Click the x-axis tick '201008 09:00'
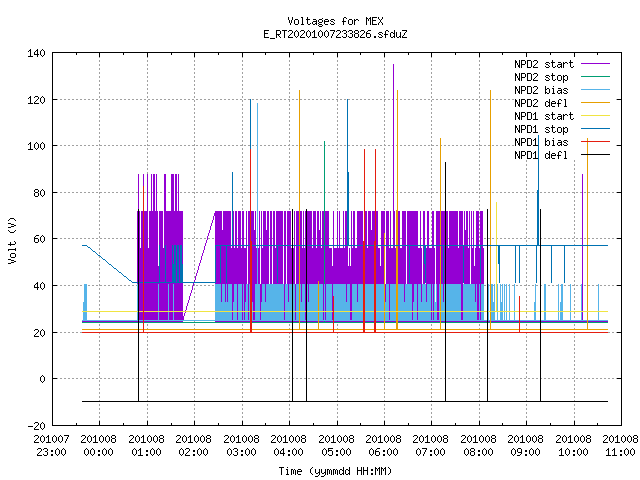Viewport: 640px width, 480px height. [525, 446]
